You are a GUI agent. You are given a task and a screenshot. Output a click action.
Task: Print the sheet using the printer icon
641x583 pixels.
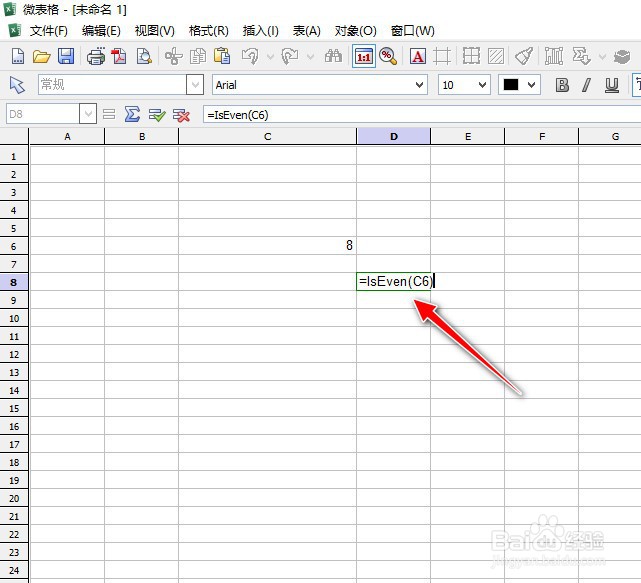(x=96, y=56)
